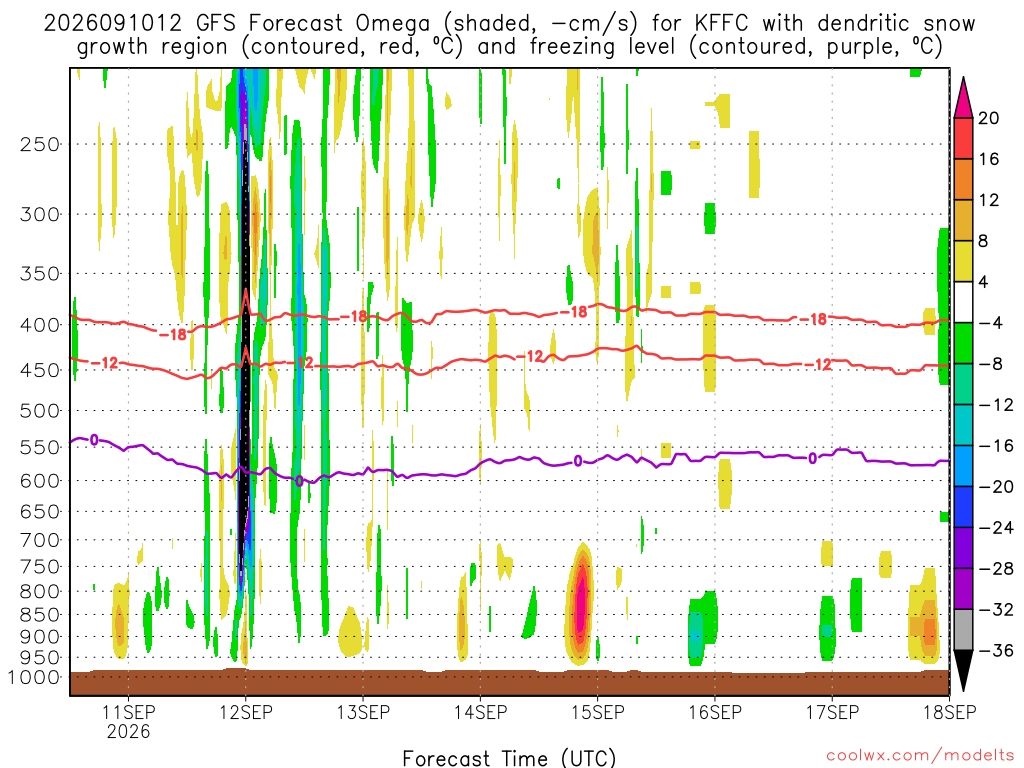This screenshot has width=1024, height=768.
Task: Click the red color swatch labeled 20
Action: click(963, 138)
